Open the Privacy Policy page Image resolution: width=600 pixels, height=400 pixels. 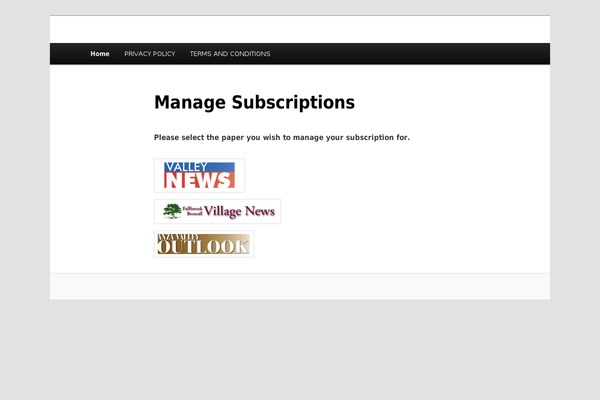150,54
